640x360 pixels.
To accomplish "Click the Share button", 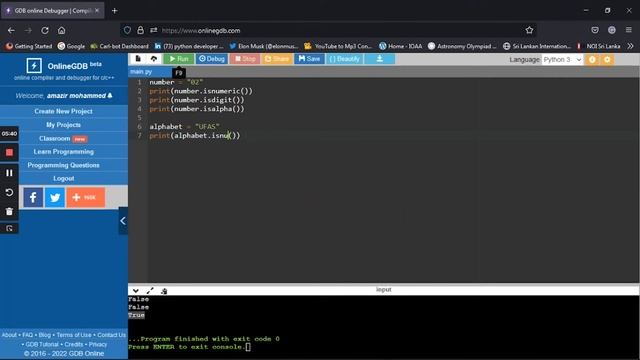I will pyautogui.click(x=277, y=59).
